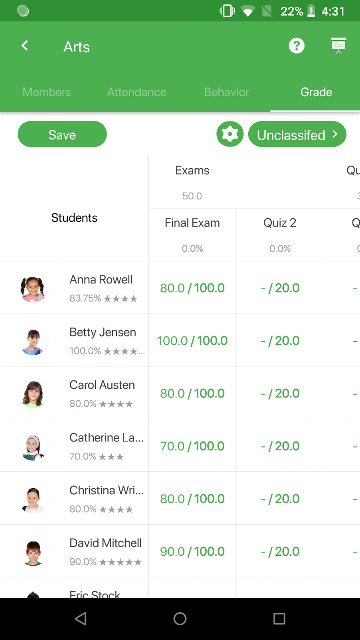Image resolution: width=360 pixels, height=640 pixels.
Task: Open the help question mark icon
Action: coord(296,46)
